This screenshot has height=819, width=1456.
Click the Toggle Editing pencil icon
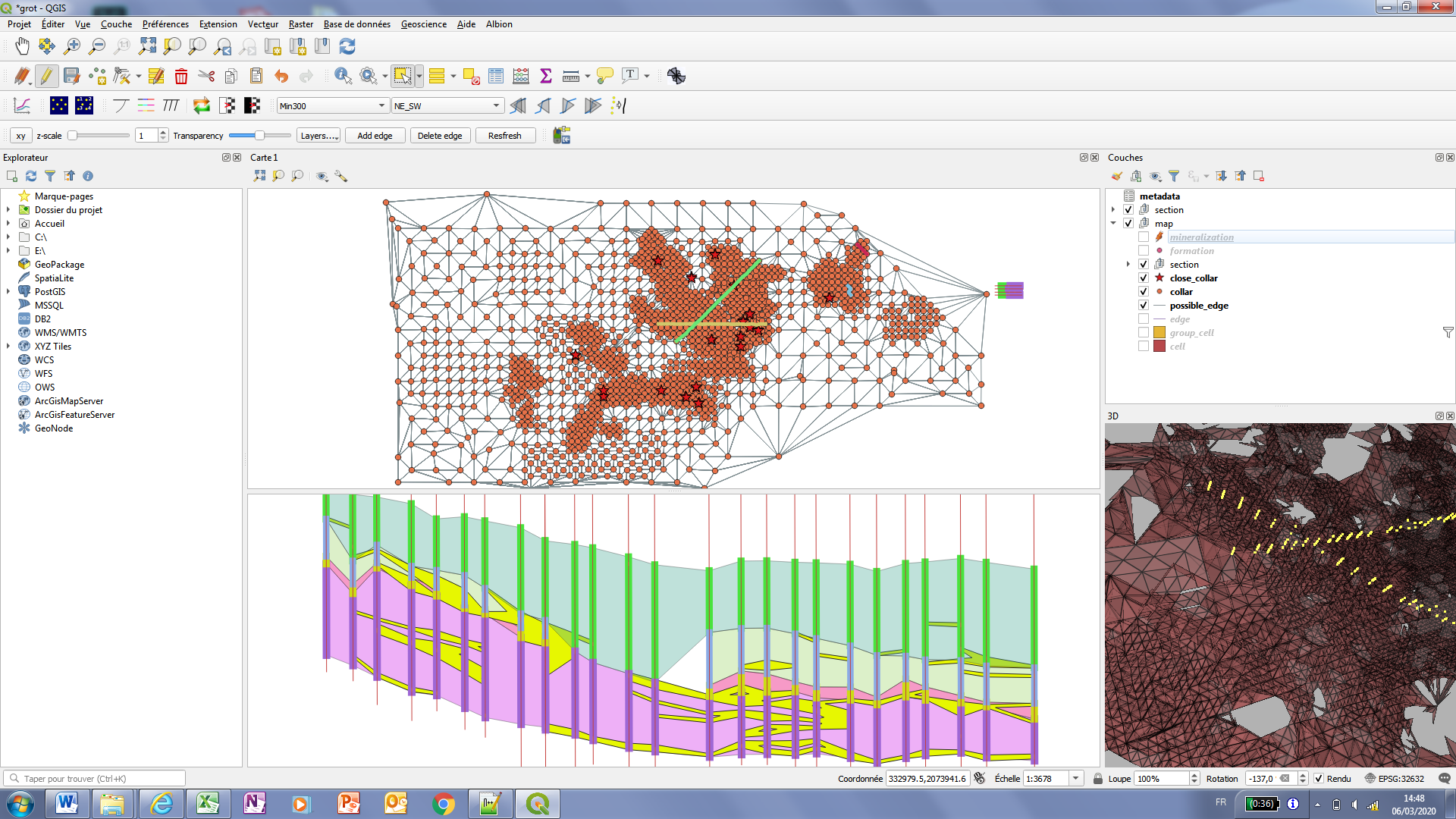click(x=46, y=76)
